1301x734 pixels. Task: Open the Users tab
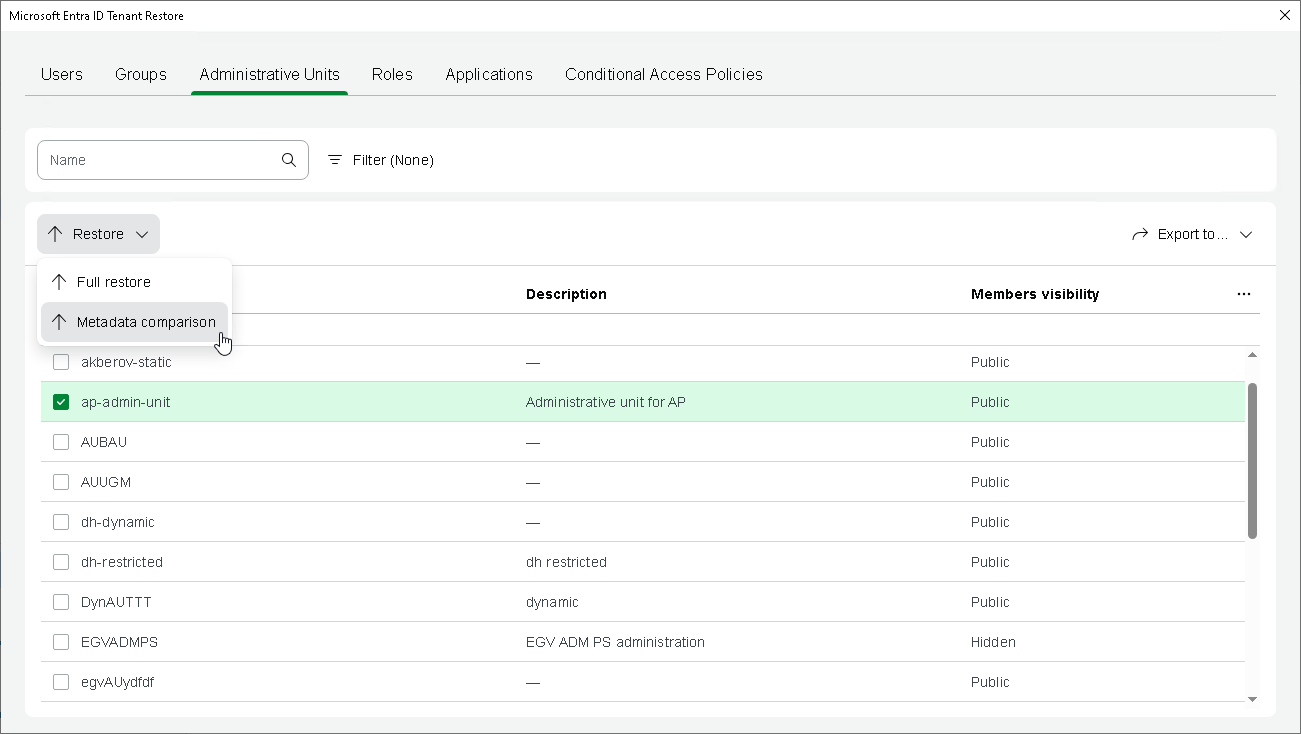click(x=62, y=74)
